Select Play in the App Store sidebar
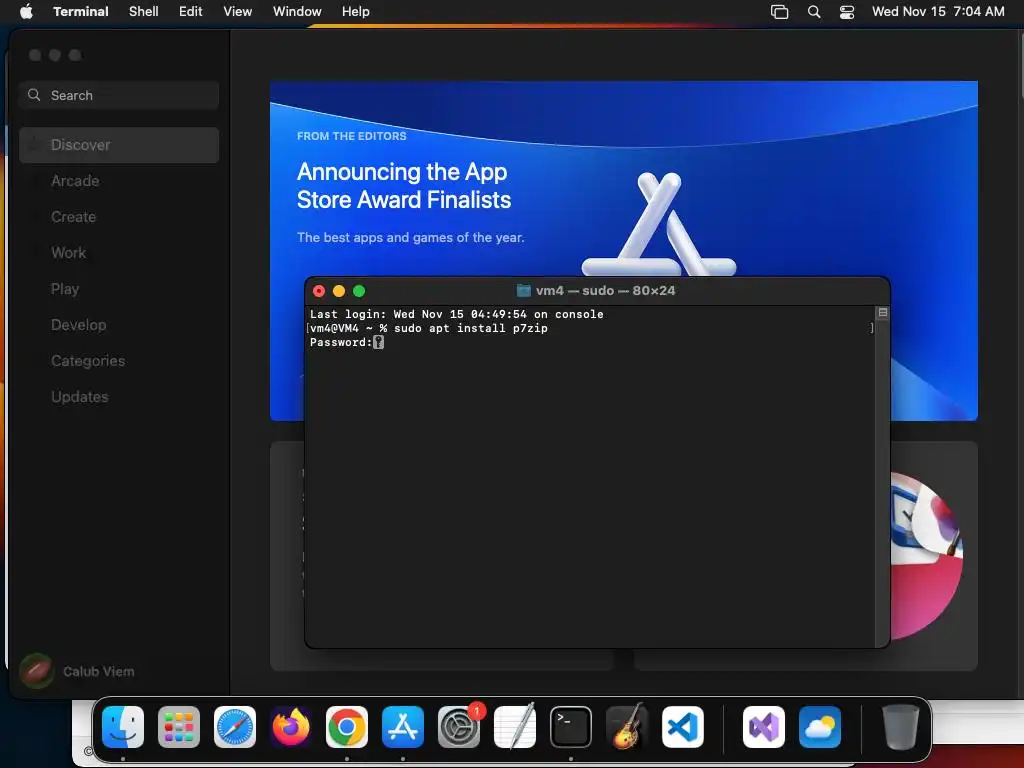The width and height of the screenshot is (1024, 768). pyautogui.click(x=119, y=289)
